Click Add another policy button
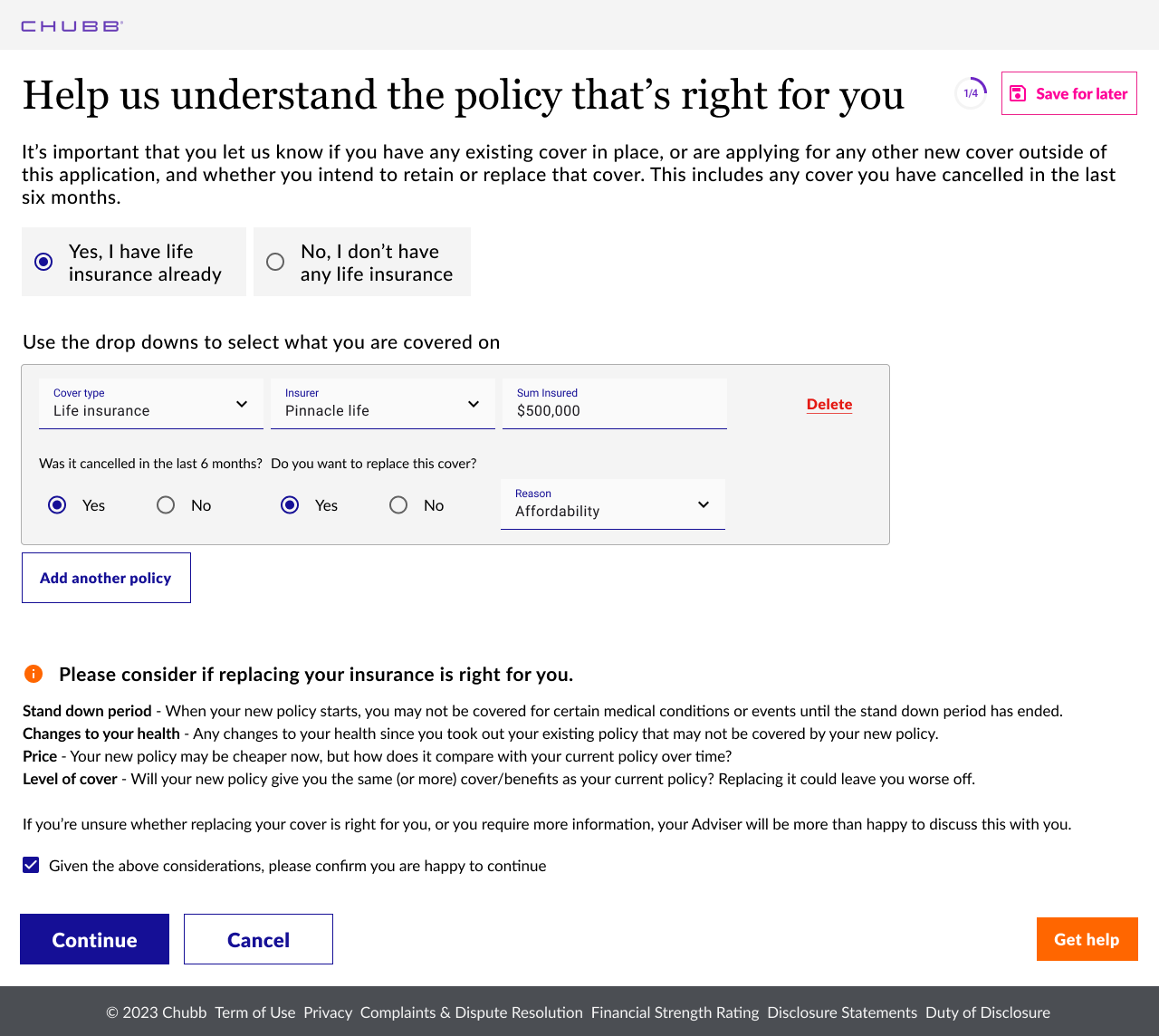This screenshot has height=1036, width=1159. 106,578
